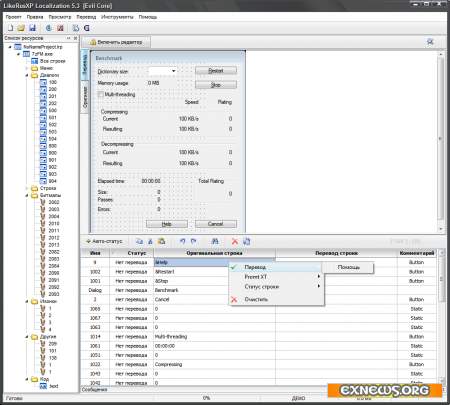Collapse the Битмапы folder
The width and height of the screenshot is (450, 405).
(x=27, y=195)
